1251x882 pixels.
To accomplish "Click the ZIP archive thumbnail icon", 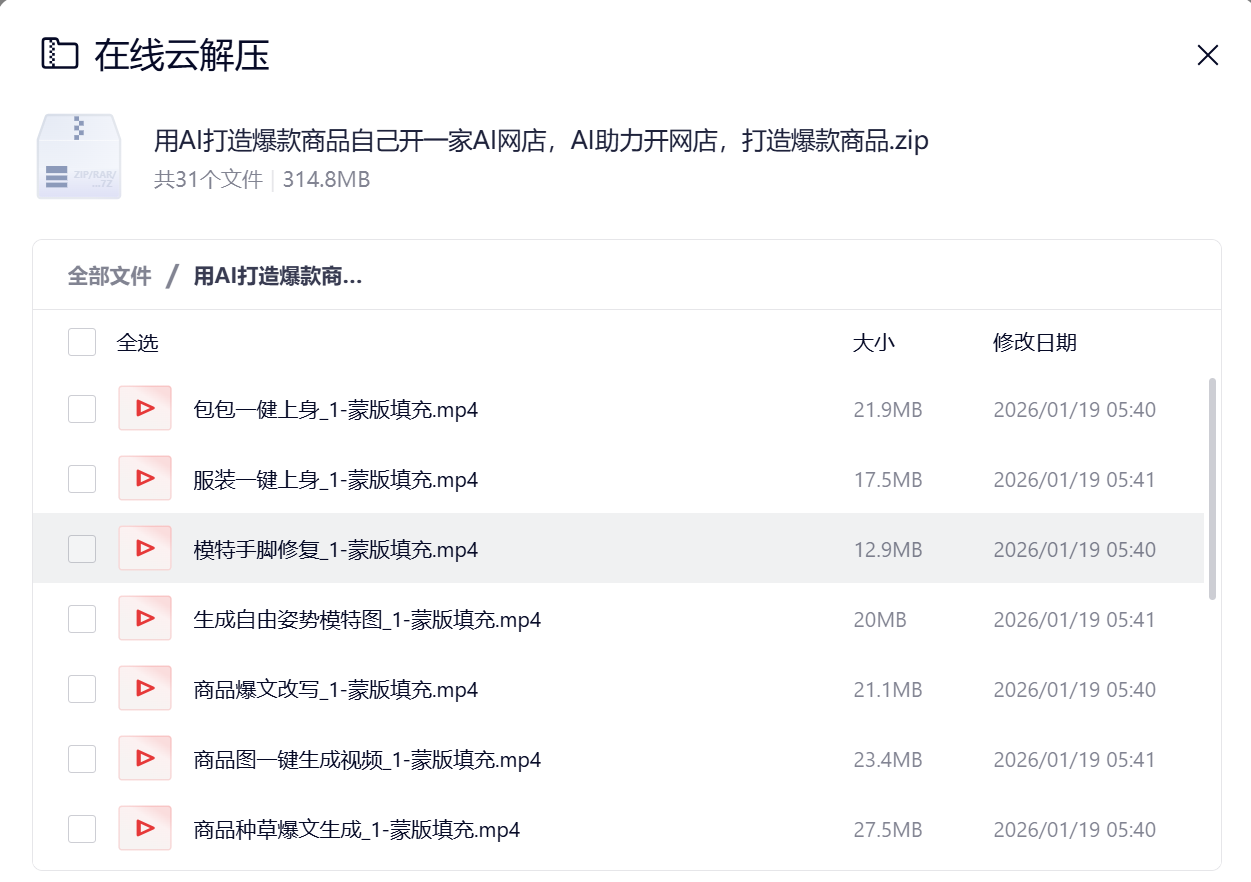I will click(78, 156).
